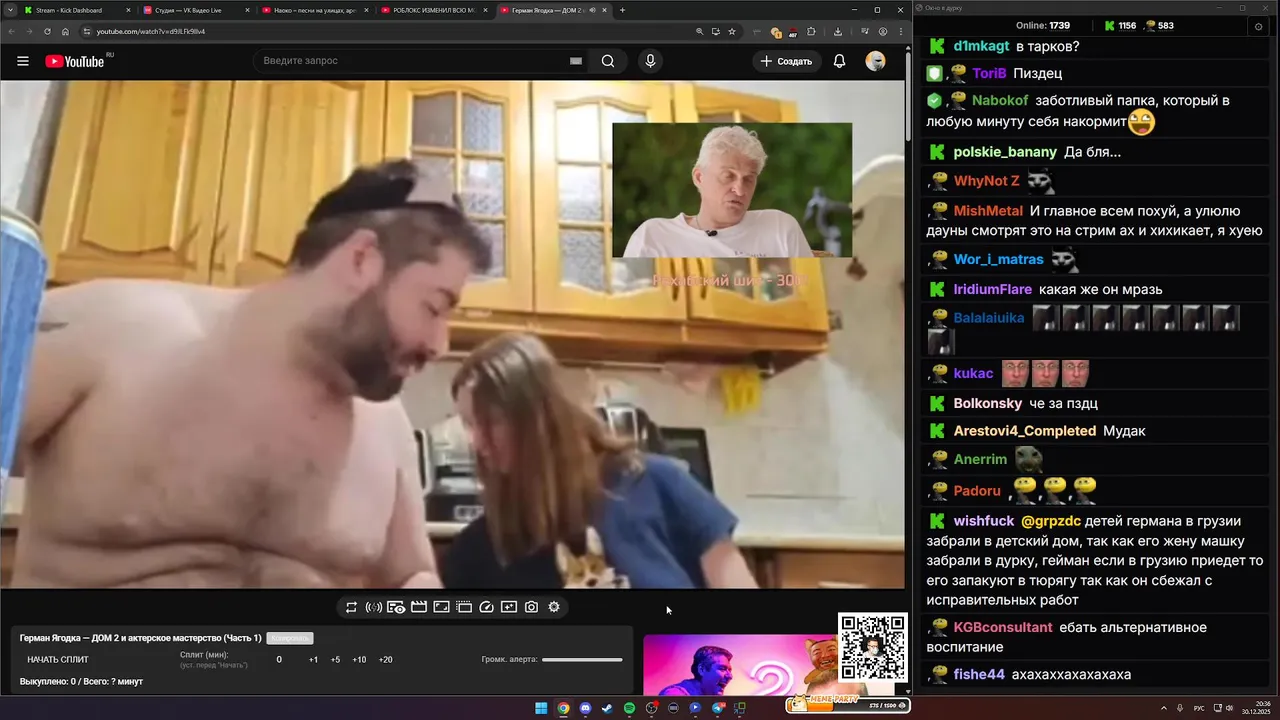This screenshot has height=720, width=1280.
Task: Click the eye-overlay icon in player toolbar
Action: pos(396,607)
